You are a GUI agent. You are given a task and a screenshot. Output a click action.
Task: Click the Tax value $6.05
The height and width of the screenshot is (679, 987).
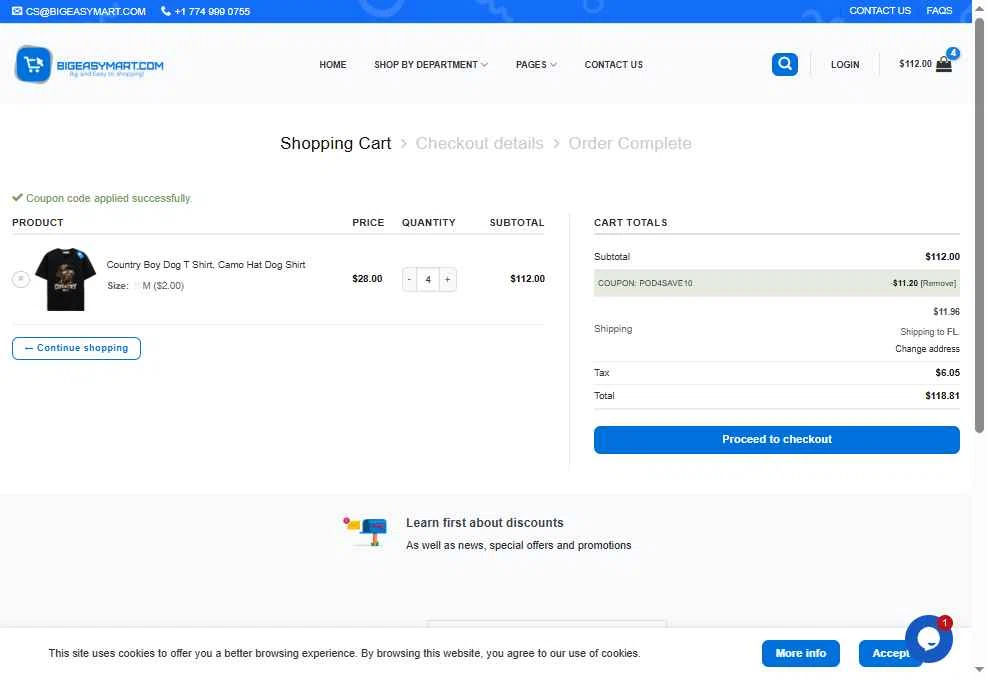click(x=947, y=373)
